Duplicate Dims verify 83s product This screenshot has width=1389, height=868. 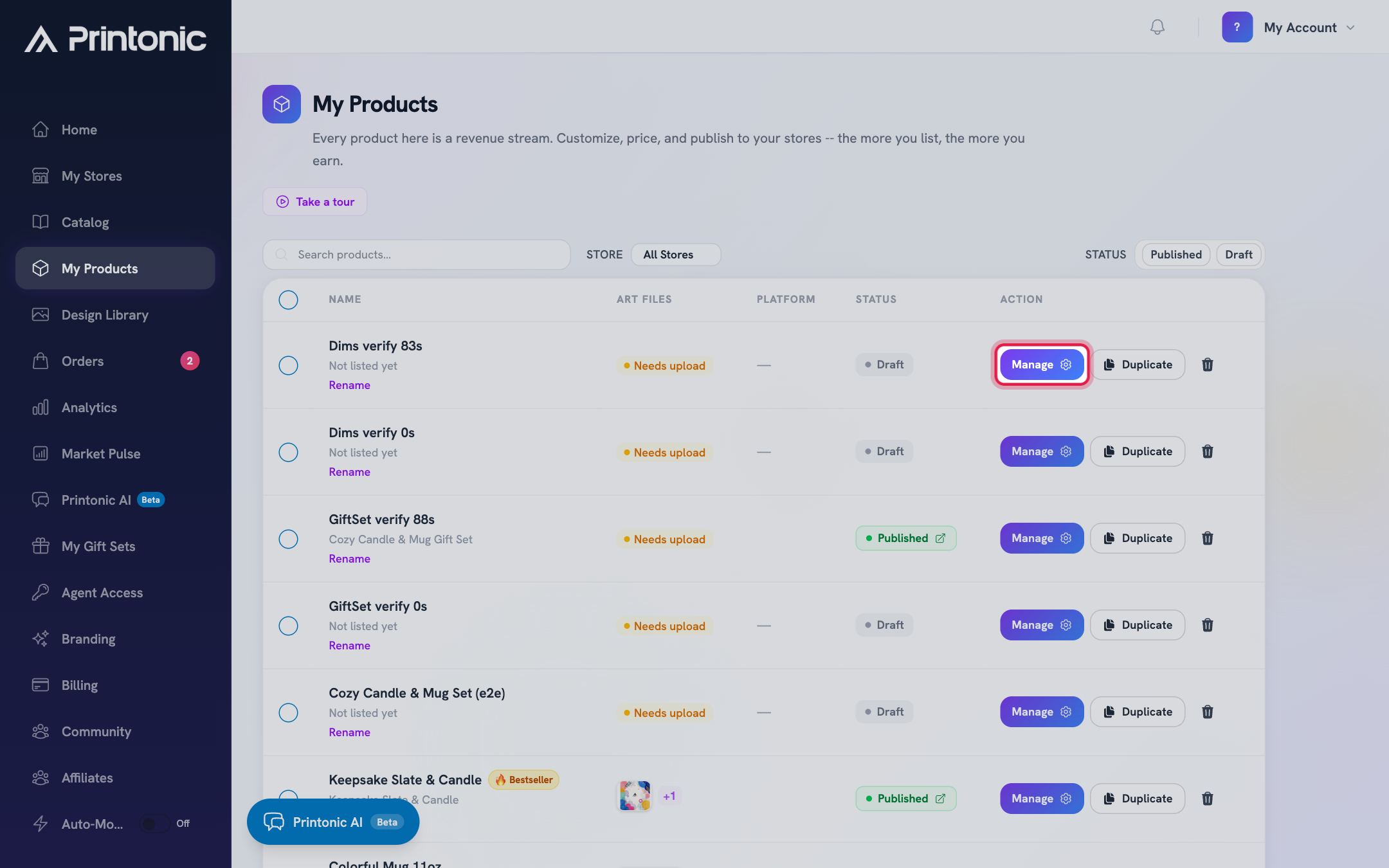[x=1138, y=365]
